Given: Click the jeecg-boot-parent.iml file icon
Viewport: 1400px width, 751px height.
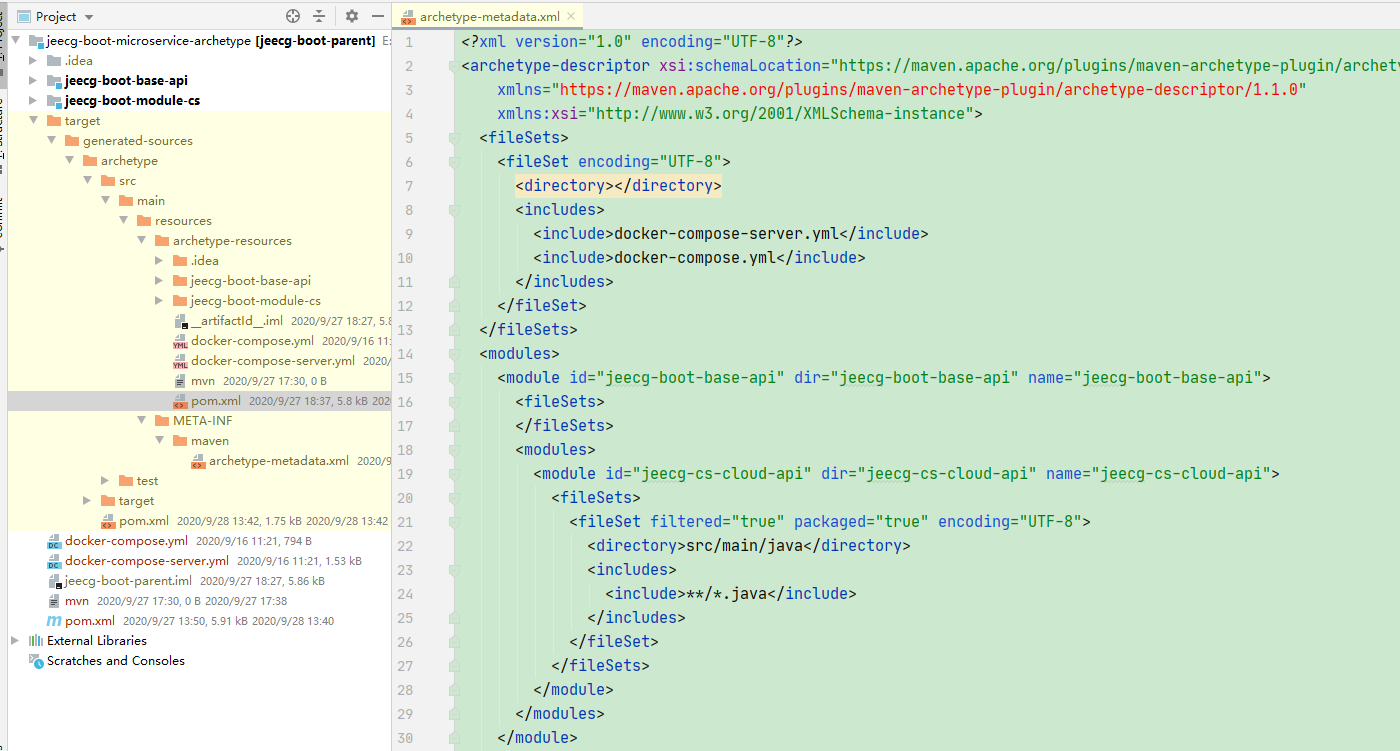Looking at the screenshot, I should point(55,581).
